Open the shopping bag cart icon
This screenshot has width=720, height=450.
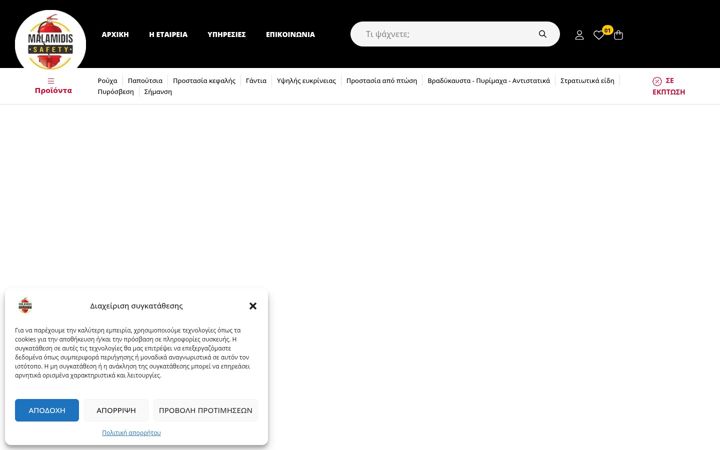tap(619, 35)
